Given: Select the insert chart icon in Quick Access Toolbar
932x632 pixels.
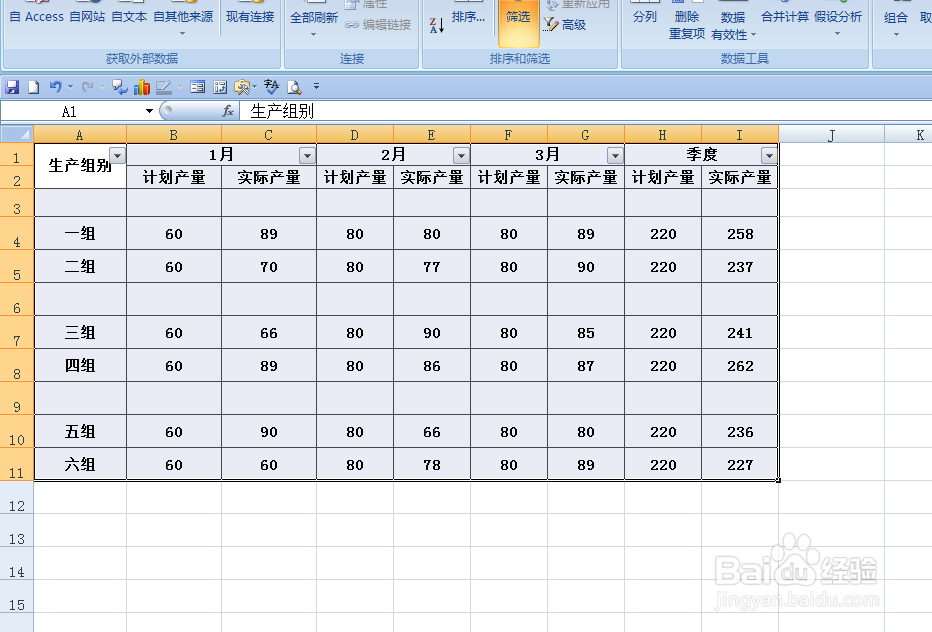Looking at the screenshot, I should pos(141,86).
